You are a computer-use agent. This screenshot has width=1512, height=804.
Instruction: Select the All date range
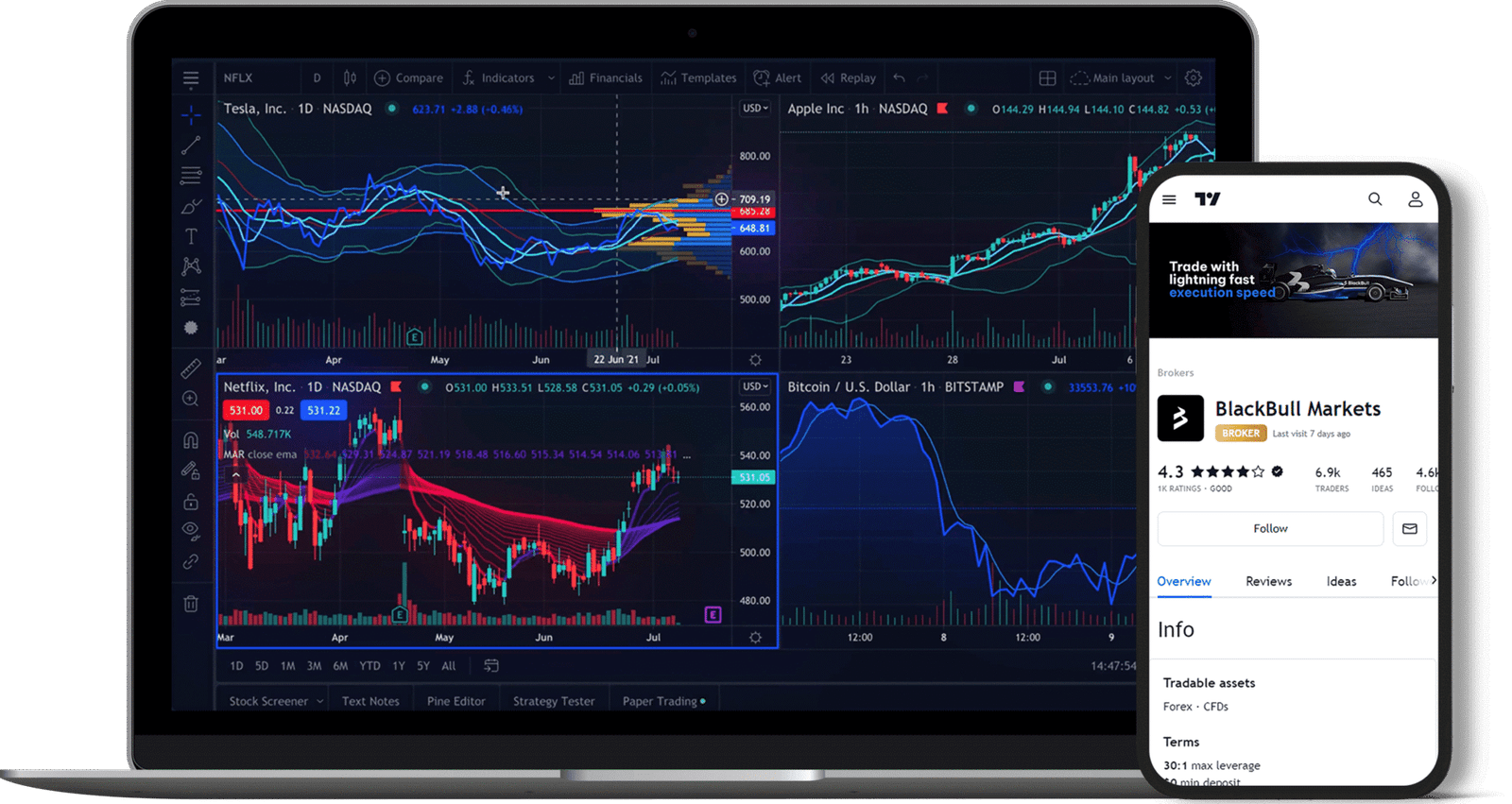click(449, 666)
